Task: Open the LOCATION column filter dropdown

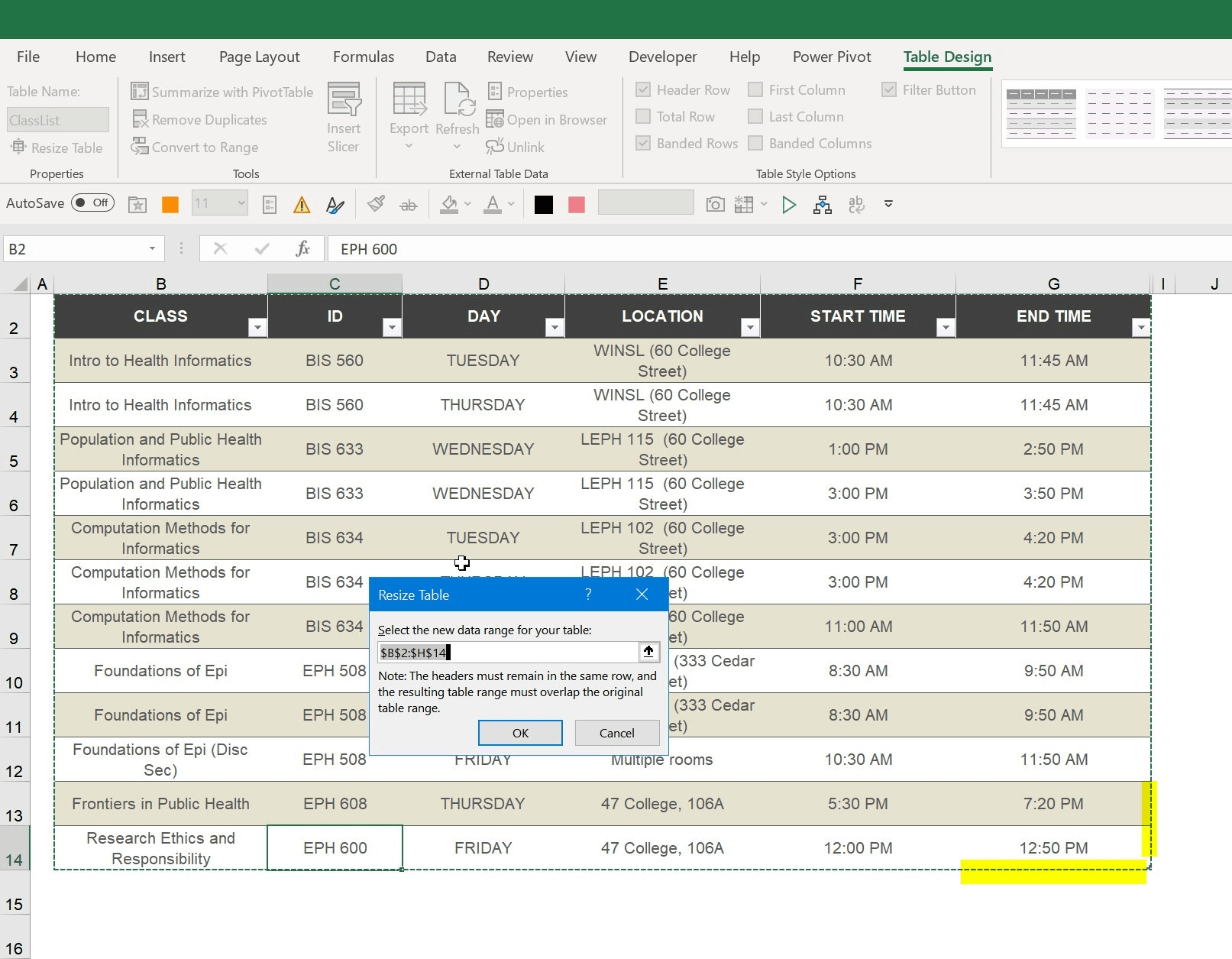Action: (x=750, y=328)
